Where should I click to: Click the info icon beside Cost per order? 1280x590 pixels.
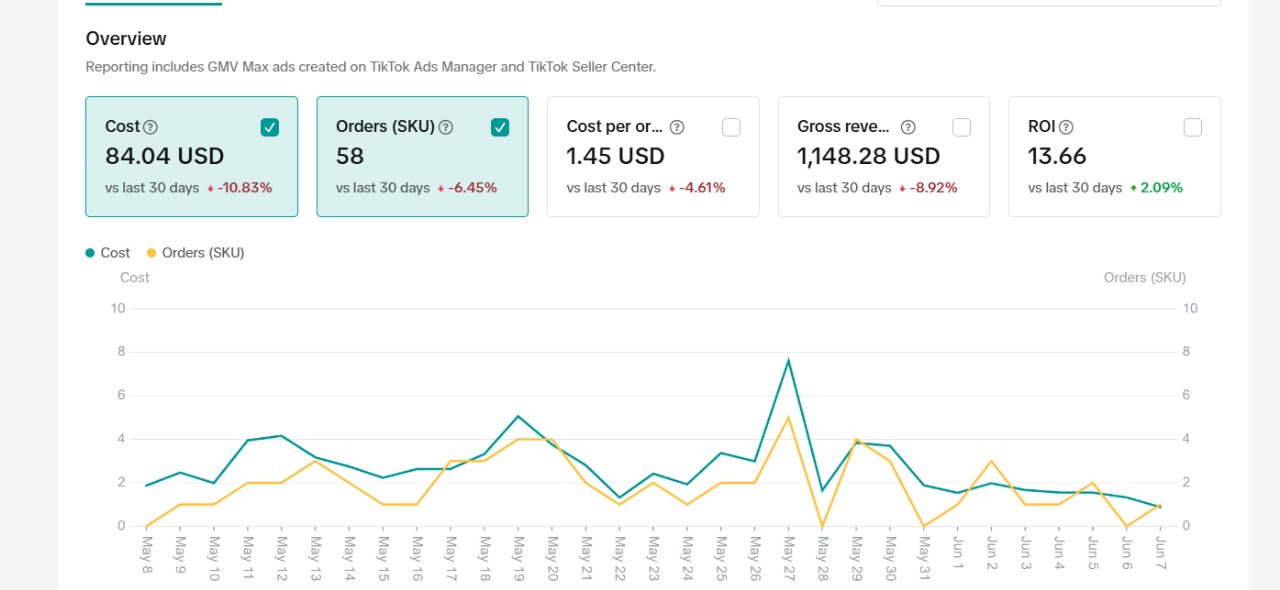(x=677, y=127)
